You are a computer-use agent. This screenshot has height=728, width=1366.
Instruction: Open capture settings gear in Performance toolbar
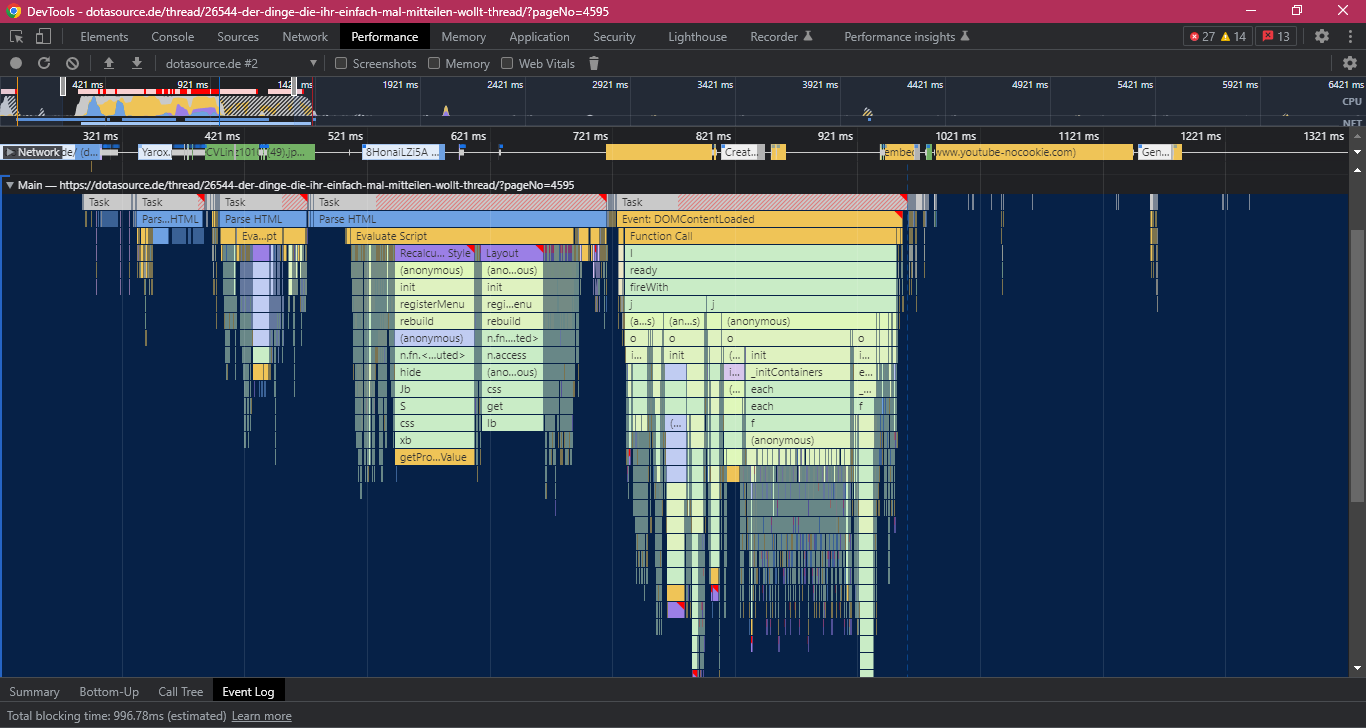coord(1350,63)
